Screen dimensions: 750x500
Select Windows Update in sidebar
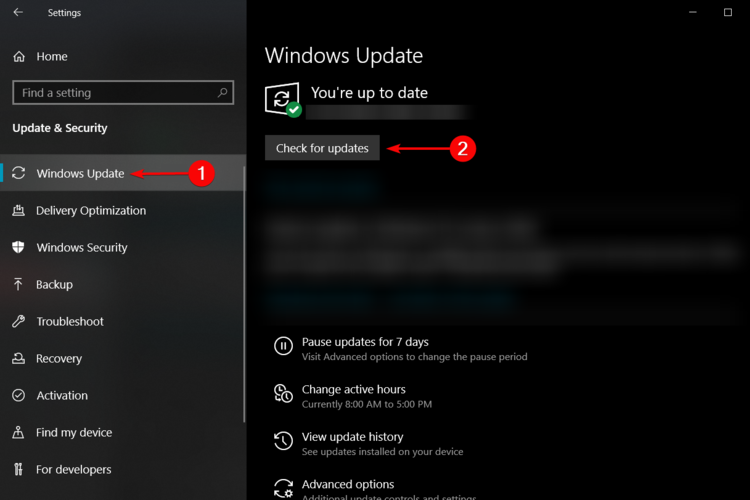pos(123,173)
